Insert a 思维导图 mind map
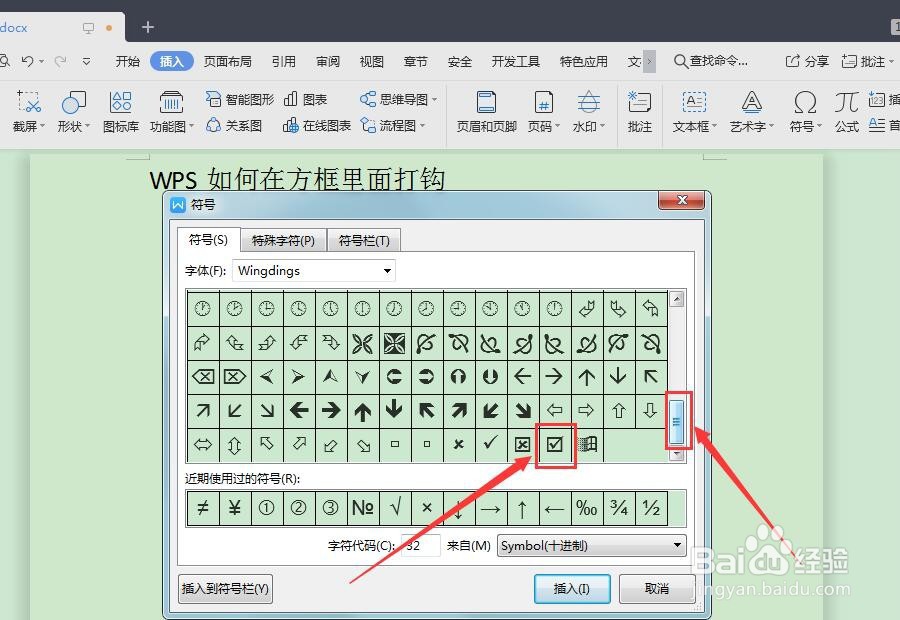Viewport: 900px width, 620px height. coord(398,99)
